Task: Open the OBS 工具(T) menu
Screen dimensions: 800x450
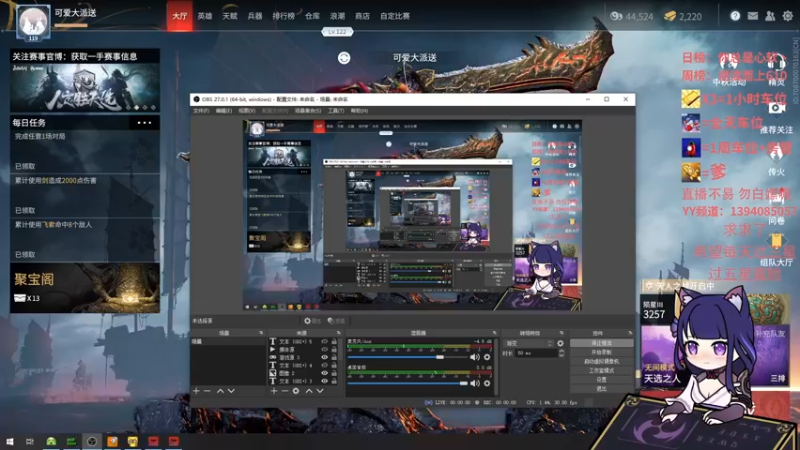Action: (336, 111)
